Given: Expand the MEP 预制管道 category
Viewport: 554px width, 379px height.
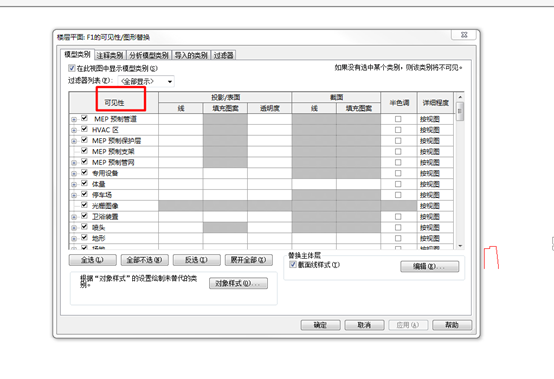Looking at the screenshot, I should pyautogui.click(x=74, y=119).
